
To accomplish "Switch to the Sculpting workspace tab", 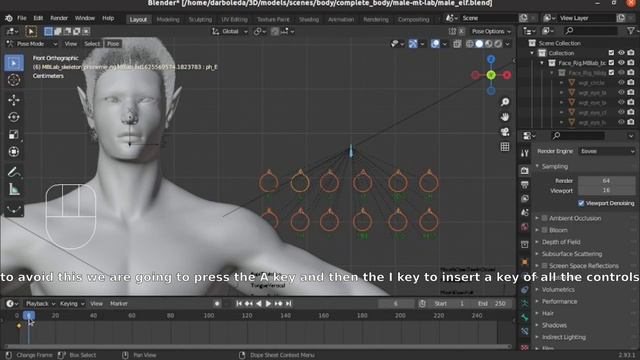I will (x=200, y=19).
